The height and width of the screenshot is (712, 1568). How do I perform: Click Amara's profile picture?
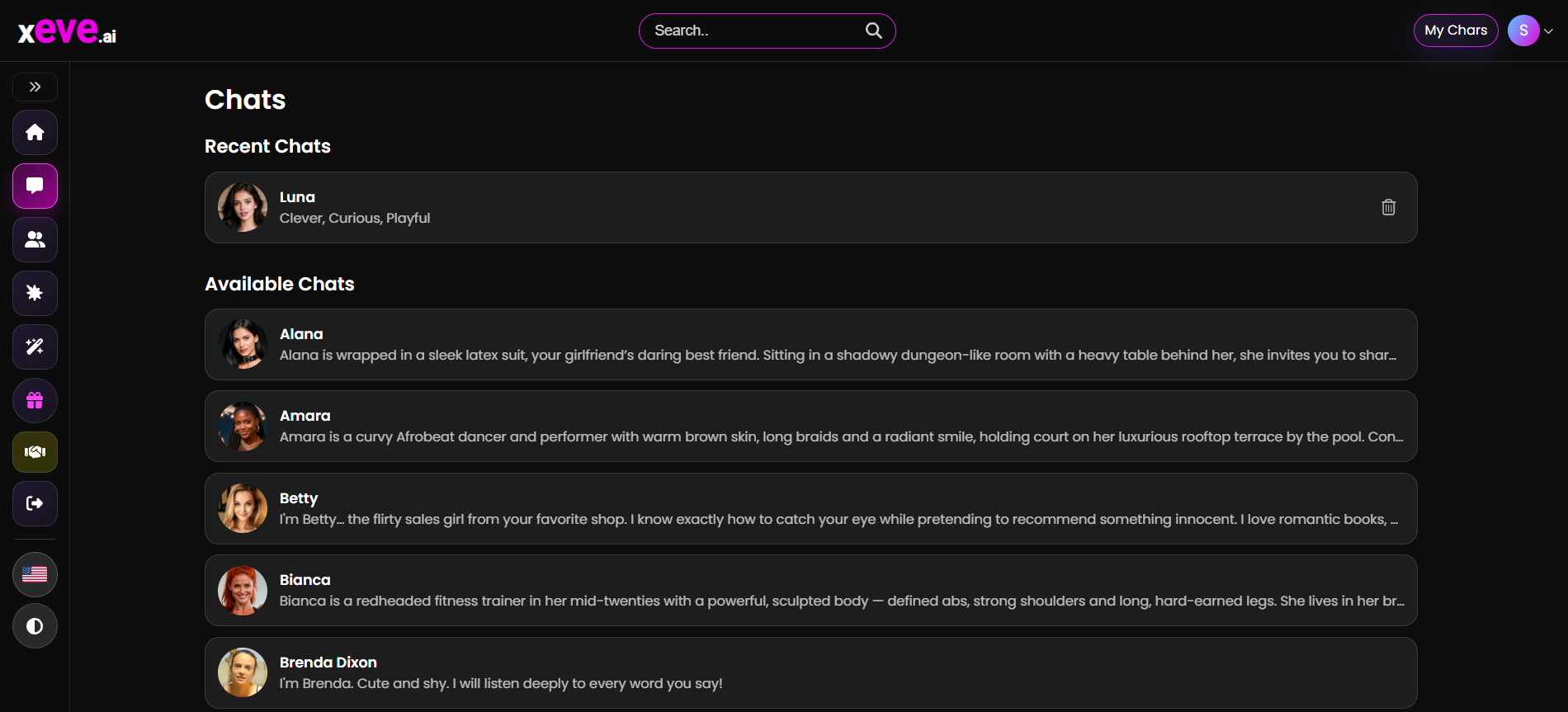[x=243, y=427]
